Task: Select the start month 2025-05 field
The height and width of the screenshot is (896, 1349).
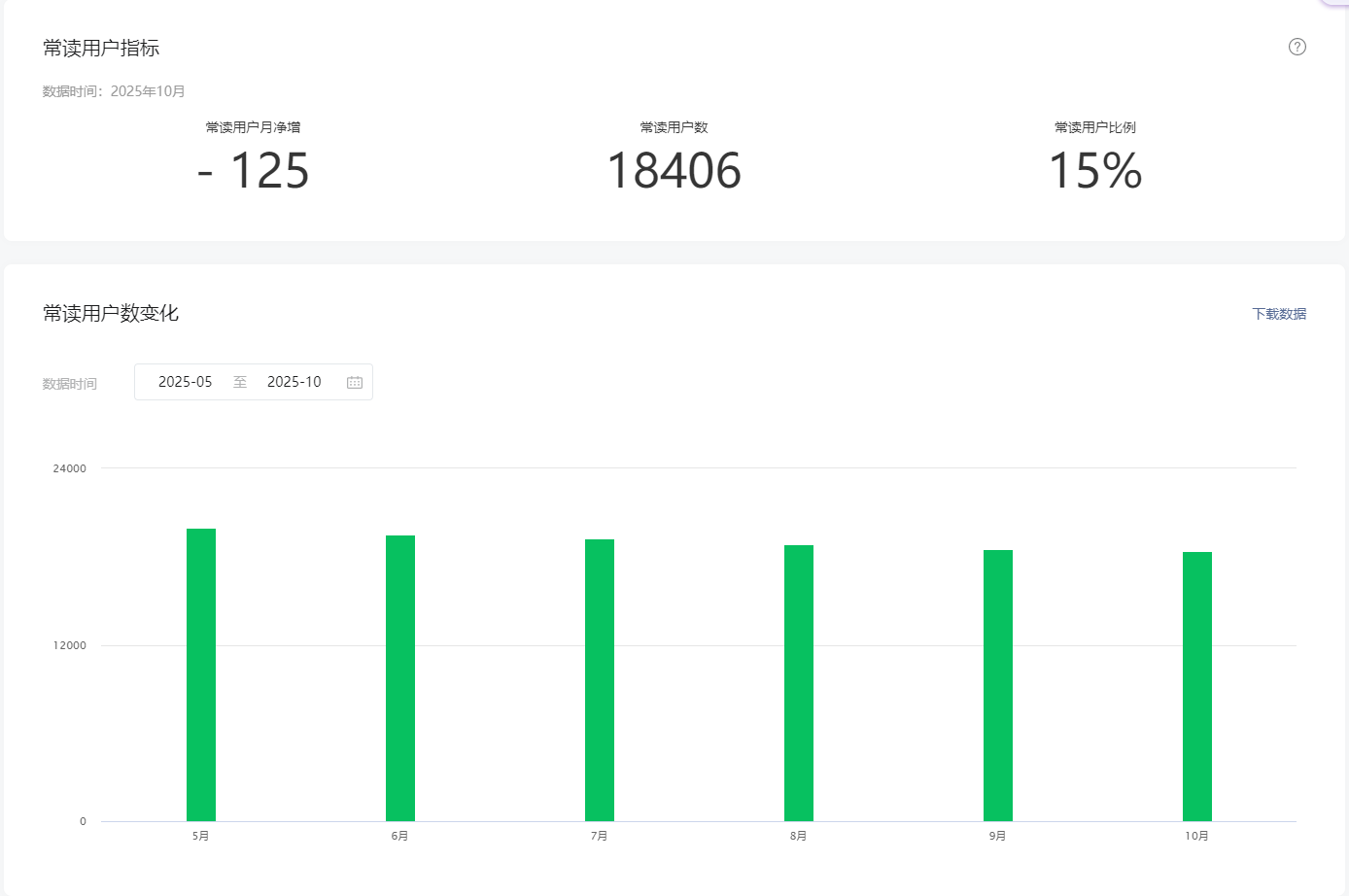Action: coord(186,382)
